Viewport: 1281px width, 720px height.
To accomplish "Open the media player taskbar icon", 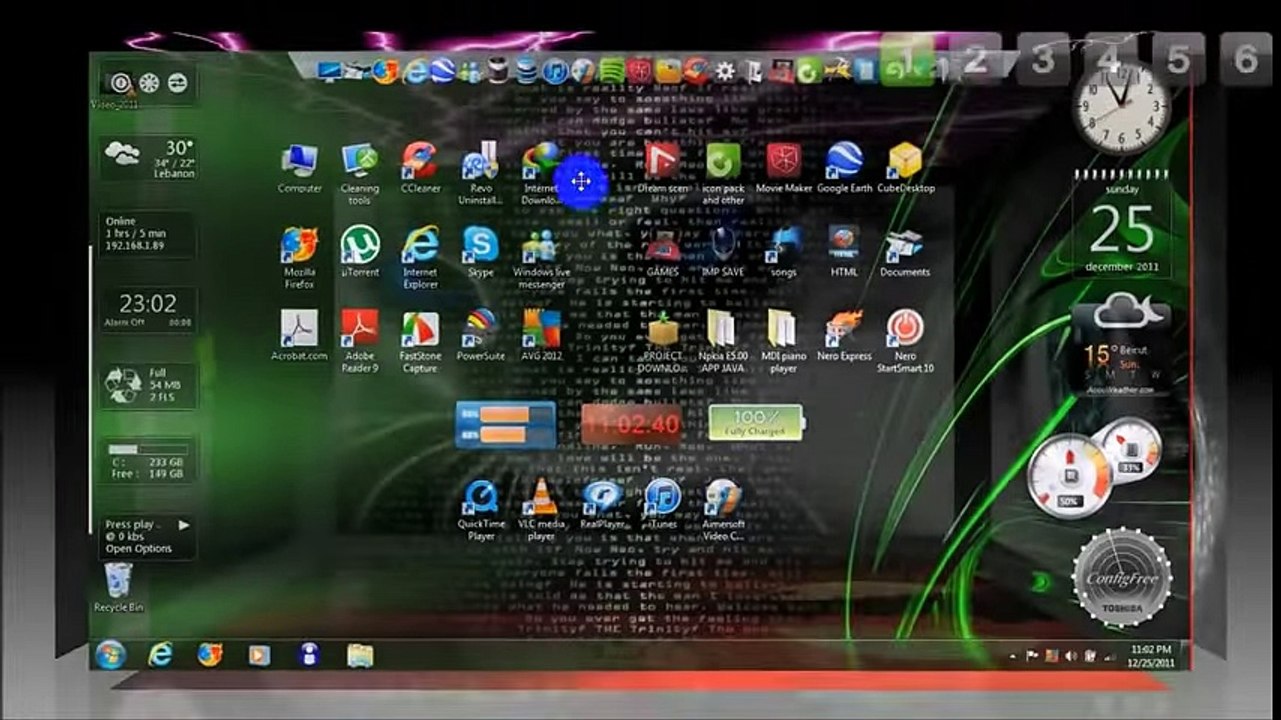I will 259,655.
